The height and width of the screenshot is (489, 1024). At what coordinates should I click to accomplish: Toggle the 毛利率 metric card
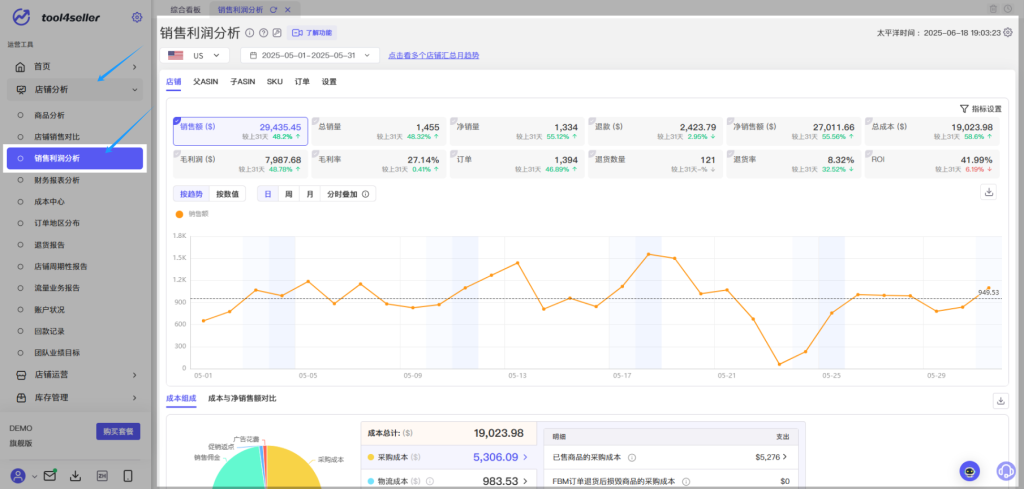379,165
